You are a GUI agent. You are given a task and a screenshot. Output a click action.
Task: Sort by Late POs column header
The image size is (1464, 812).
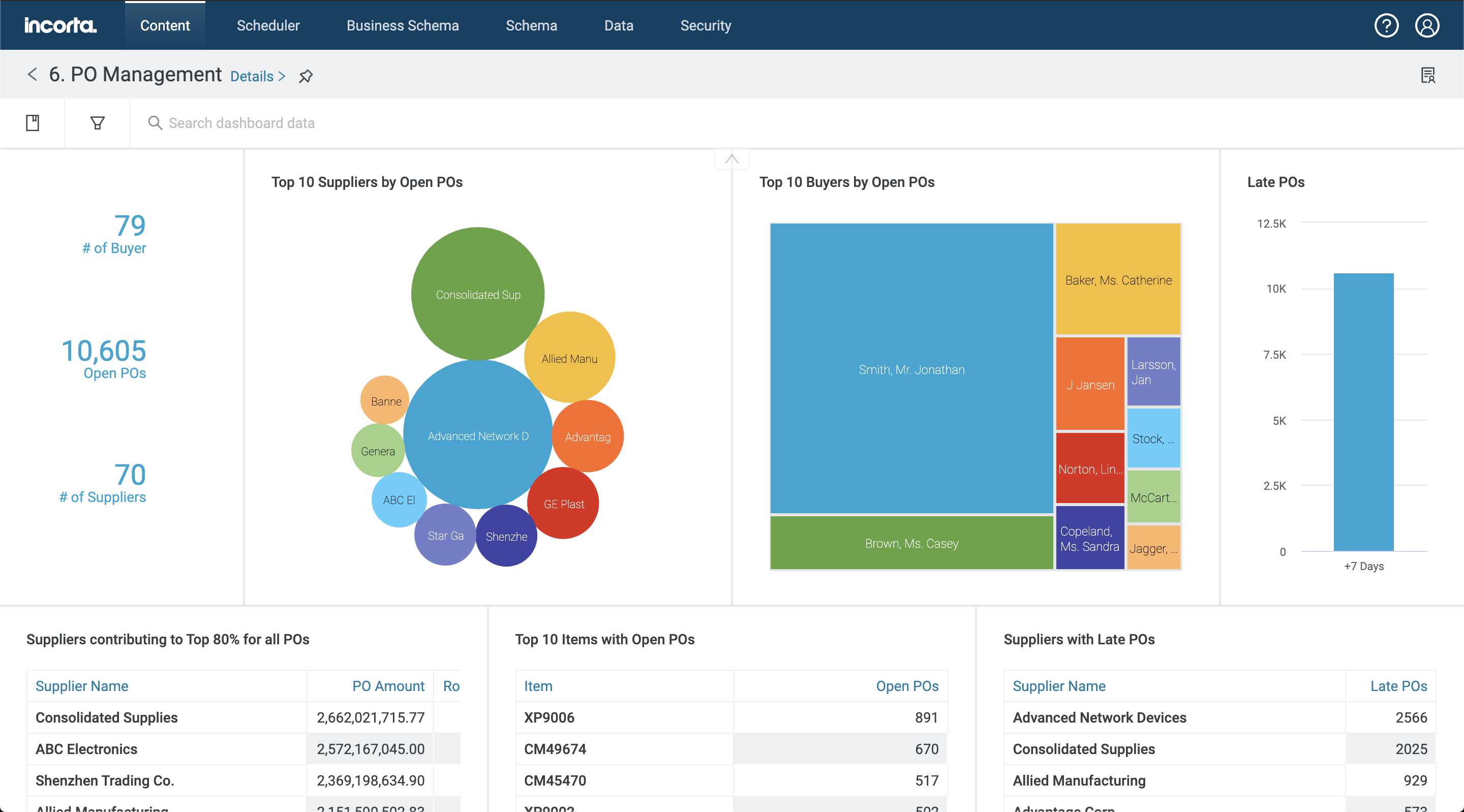[x=1398, y=686]
